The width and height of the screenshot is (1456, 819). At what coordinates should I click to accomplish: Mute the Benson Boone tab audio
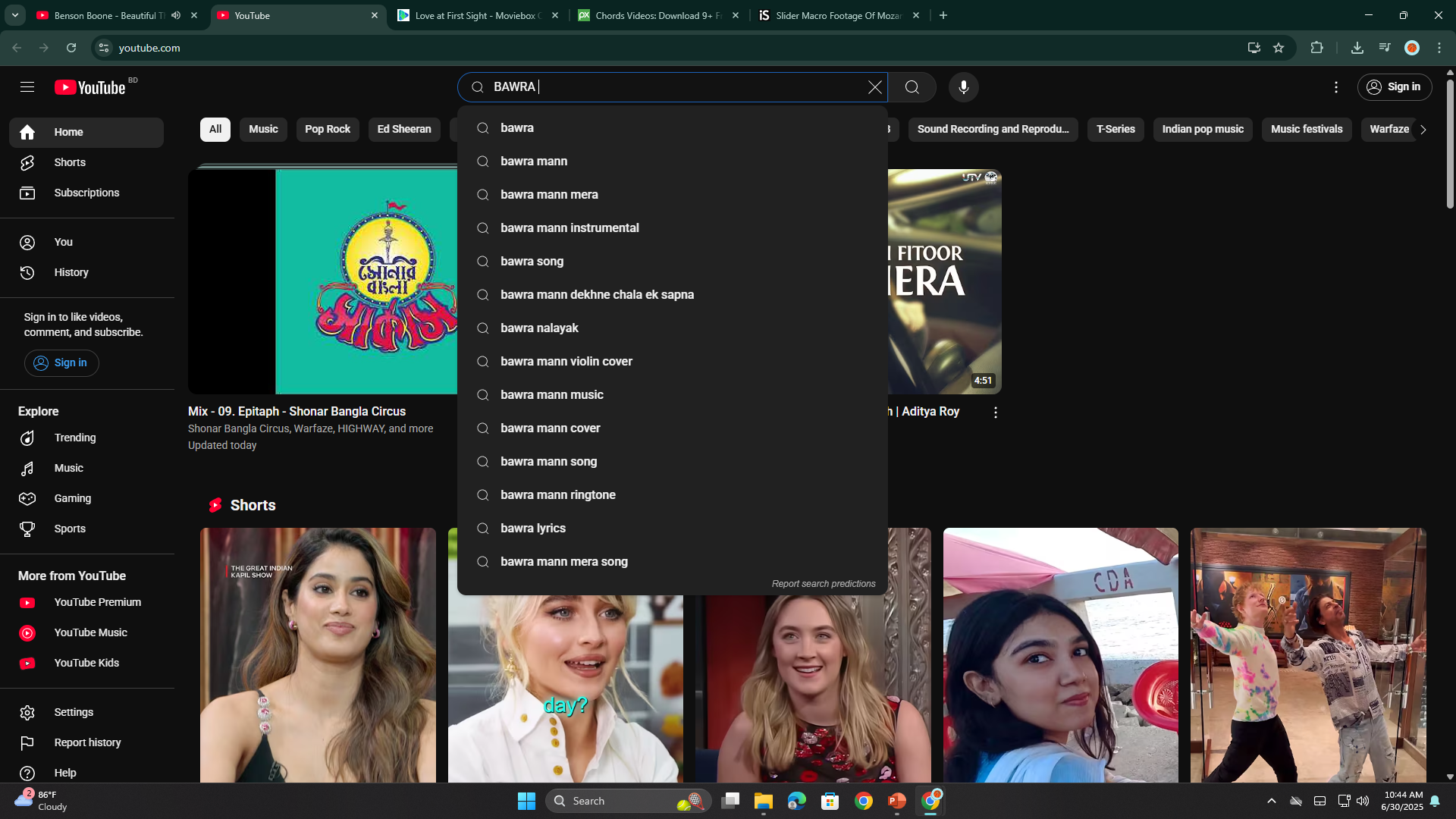[176, 15]
